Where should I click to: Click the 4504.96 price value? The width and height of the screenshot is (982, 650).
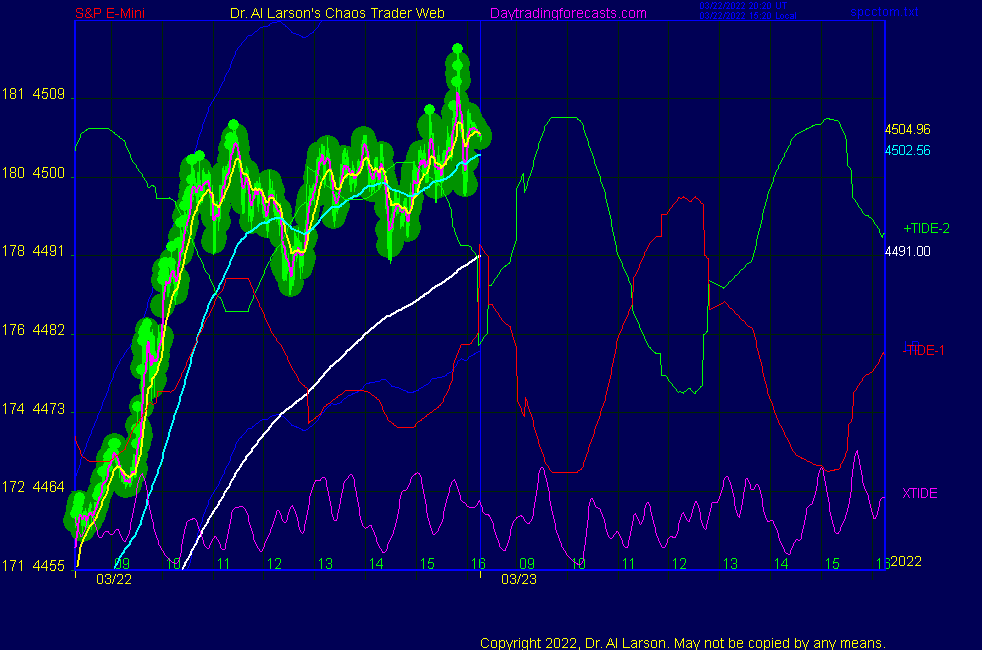click(907, 129)
